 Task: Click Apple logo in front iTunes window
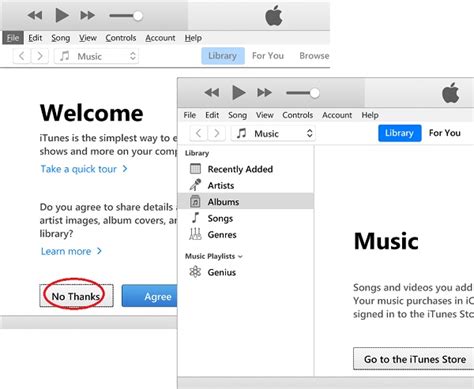point(451,93)
